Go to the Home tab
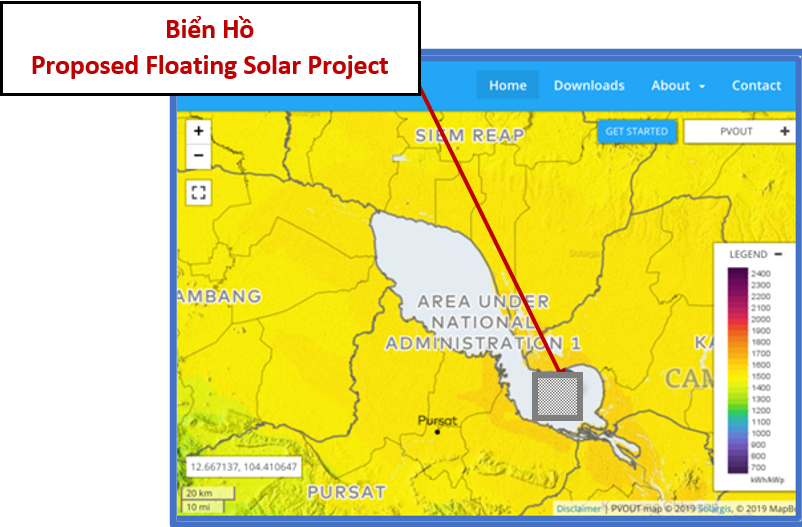Viewport: 802px width, 527px height. pos(507,85)
